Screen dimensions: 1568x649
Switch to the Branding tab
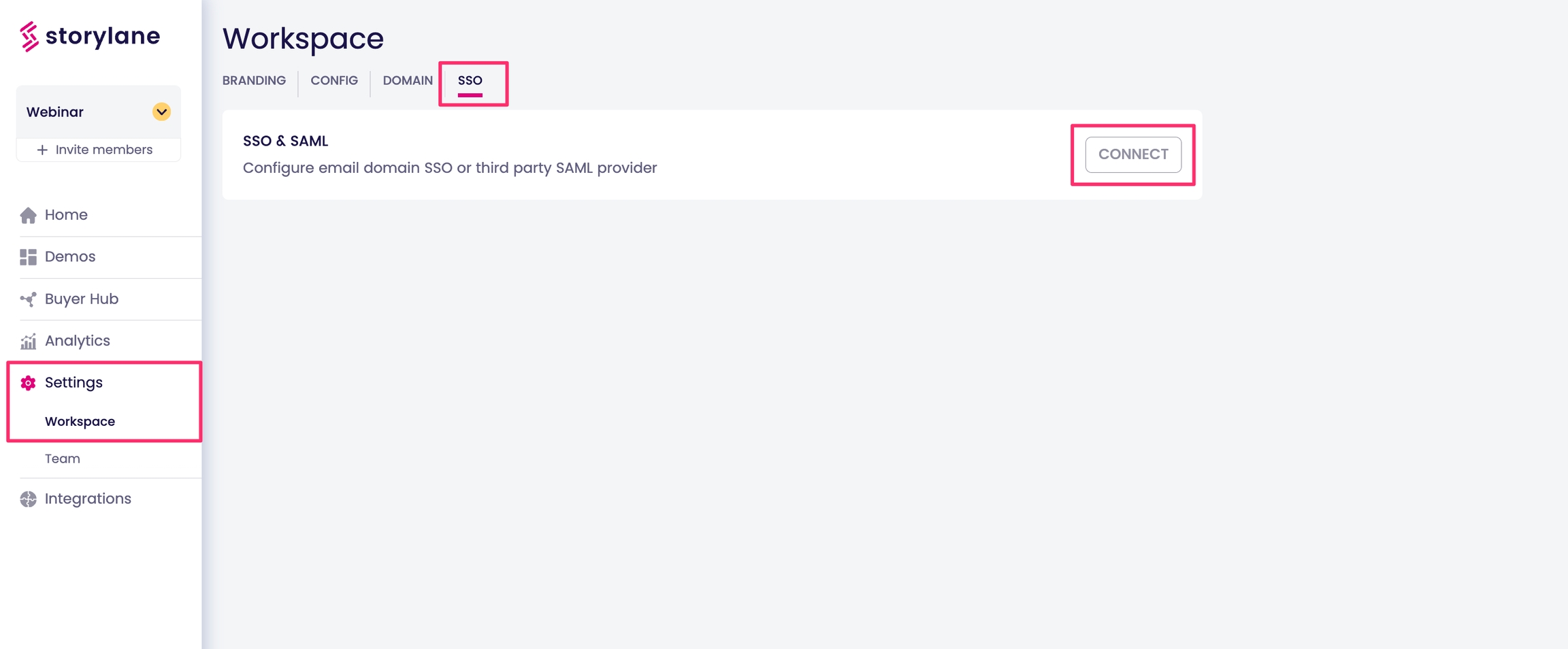254,80
